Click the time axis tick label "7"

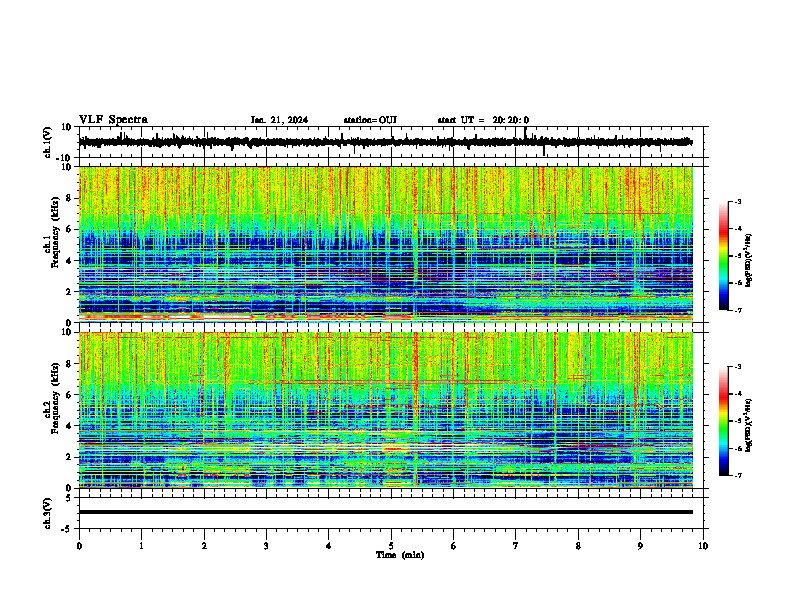[x=516, y=546]
